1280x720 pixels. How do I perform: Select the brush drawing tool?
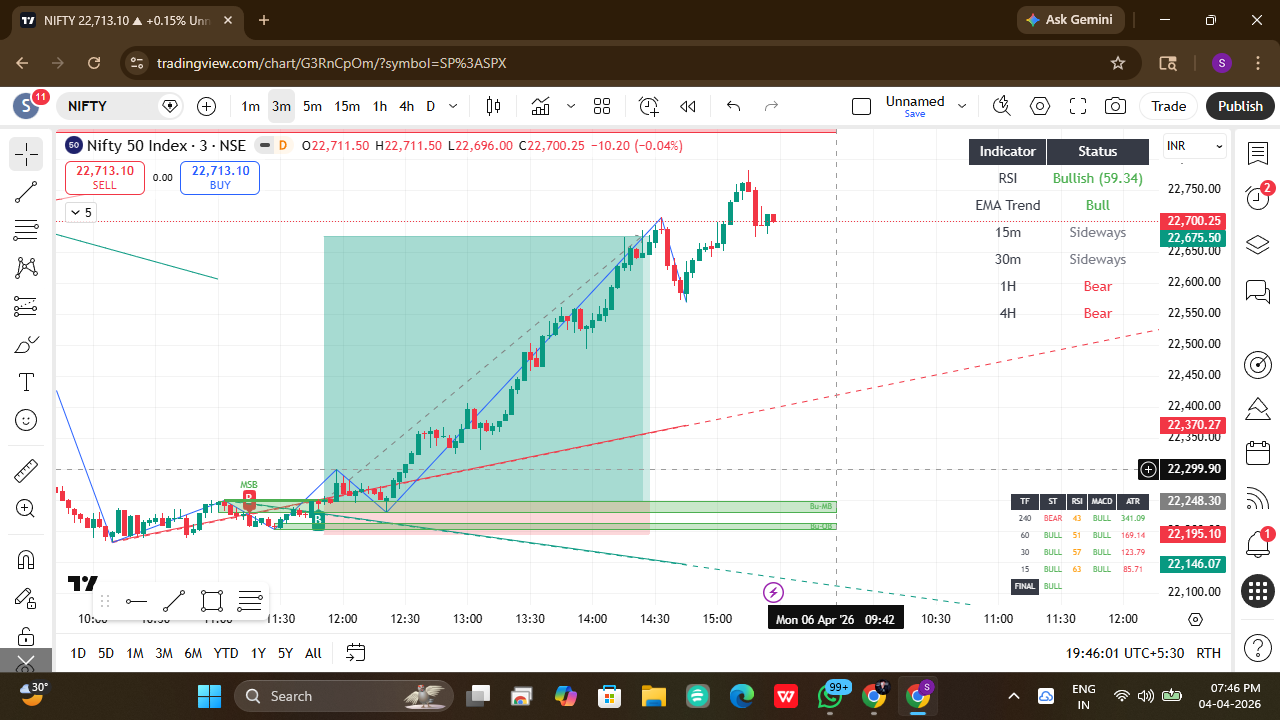click(26, 345)
